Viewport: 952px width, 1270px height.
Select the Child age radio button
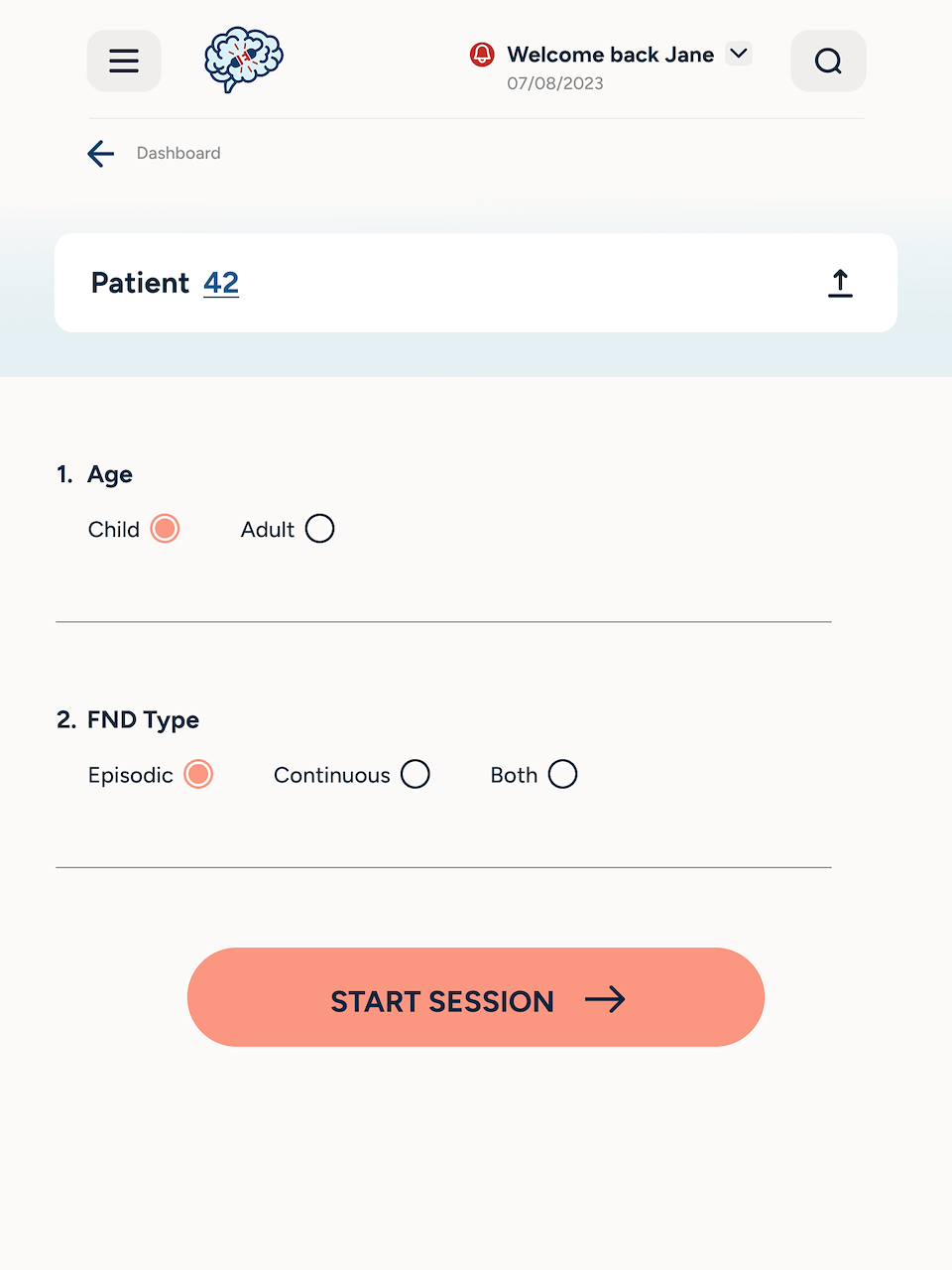165,529
